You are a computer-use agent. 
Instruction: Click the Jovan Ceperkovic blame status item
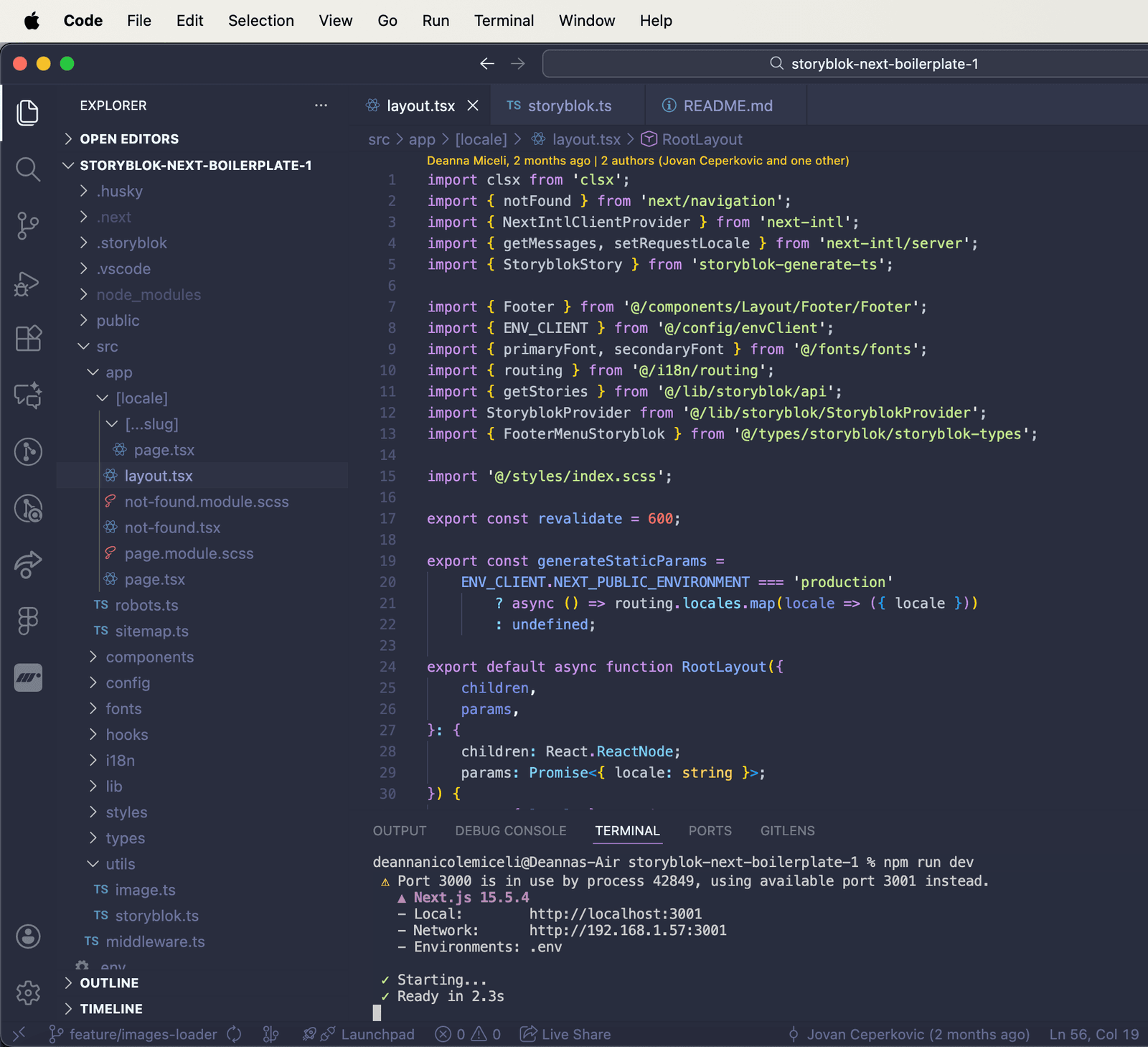(909, 1034)
